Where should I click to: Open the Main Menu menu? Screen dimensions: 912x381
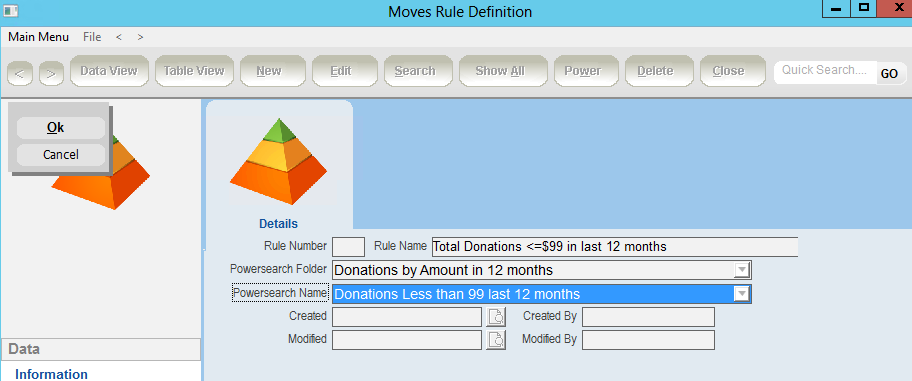click(x=38, y=37)
